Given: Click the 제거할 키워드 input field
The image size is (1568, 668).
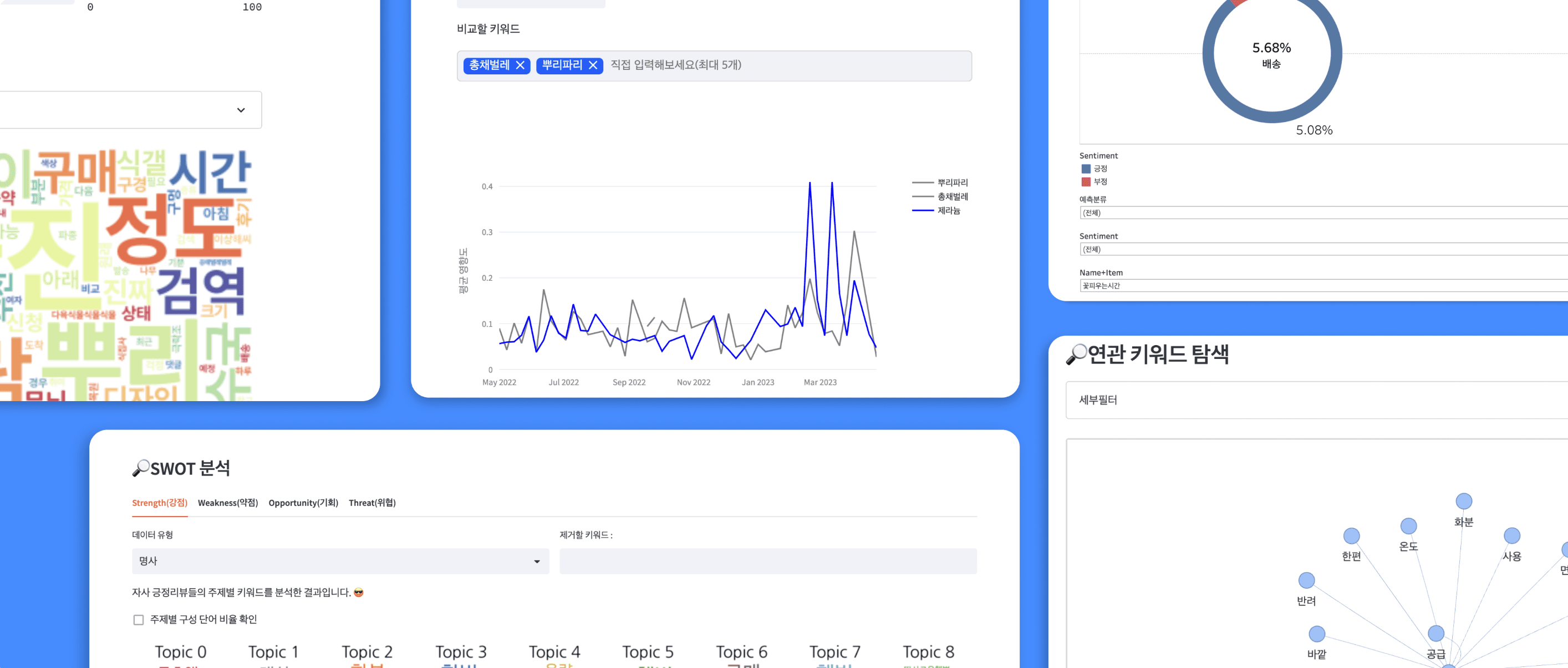Looking at the screenshot, I should 768,561.
